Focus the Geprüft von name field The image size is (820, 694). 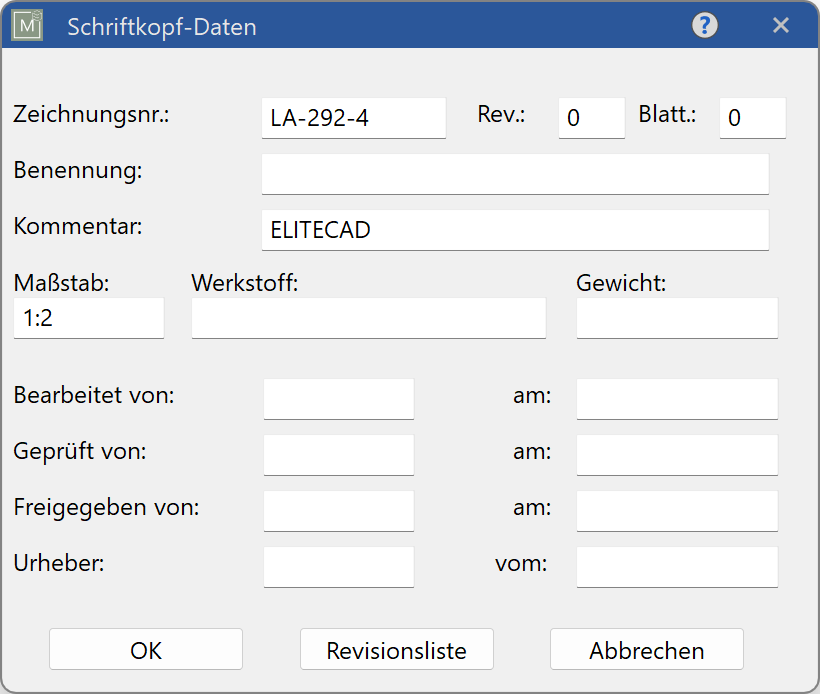pos(338,455)
